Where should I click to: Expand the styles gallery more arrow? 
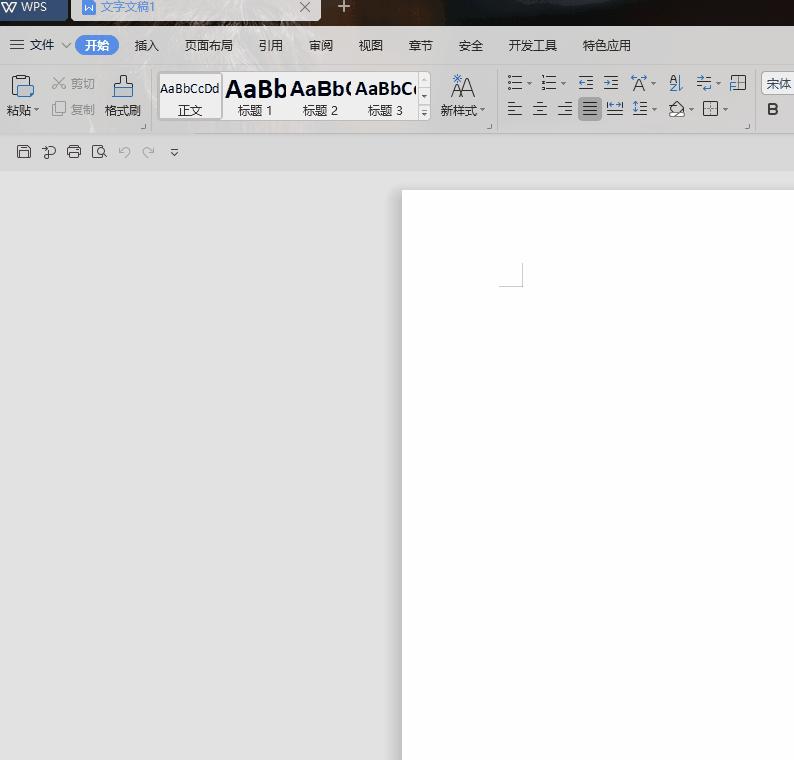pos(424,113)
